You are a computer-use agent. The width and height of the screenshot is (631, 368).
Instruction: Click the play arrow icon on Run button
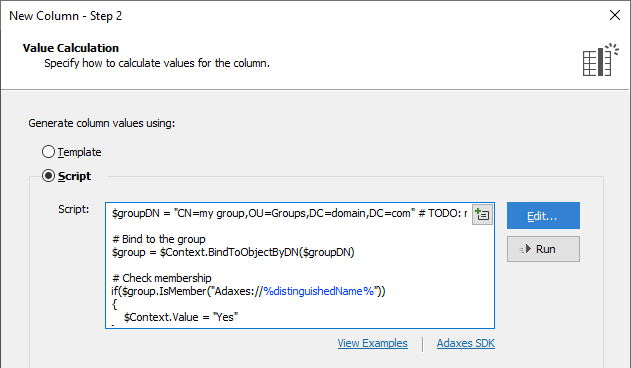tap(526, 249)
